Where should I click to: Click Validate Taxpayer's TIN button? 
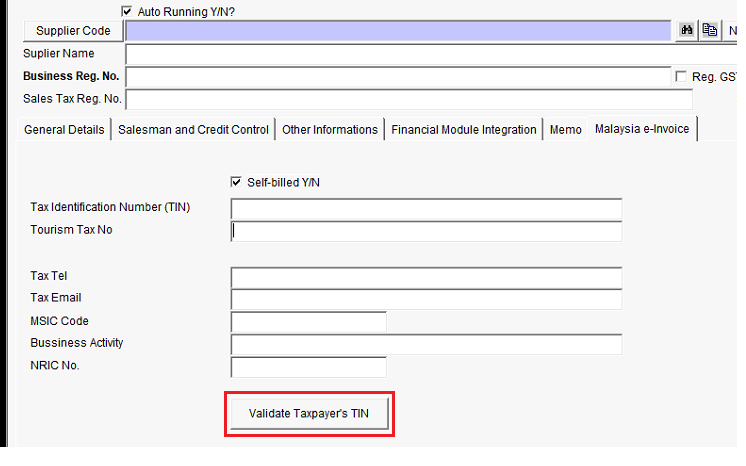[x=309, y=414]
